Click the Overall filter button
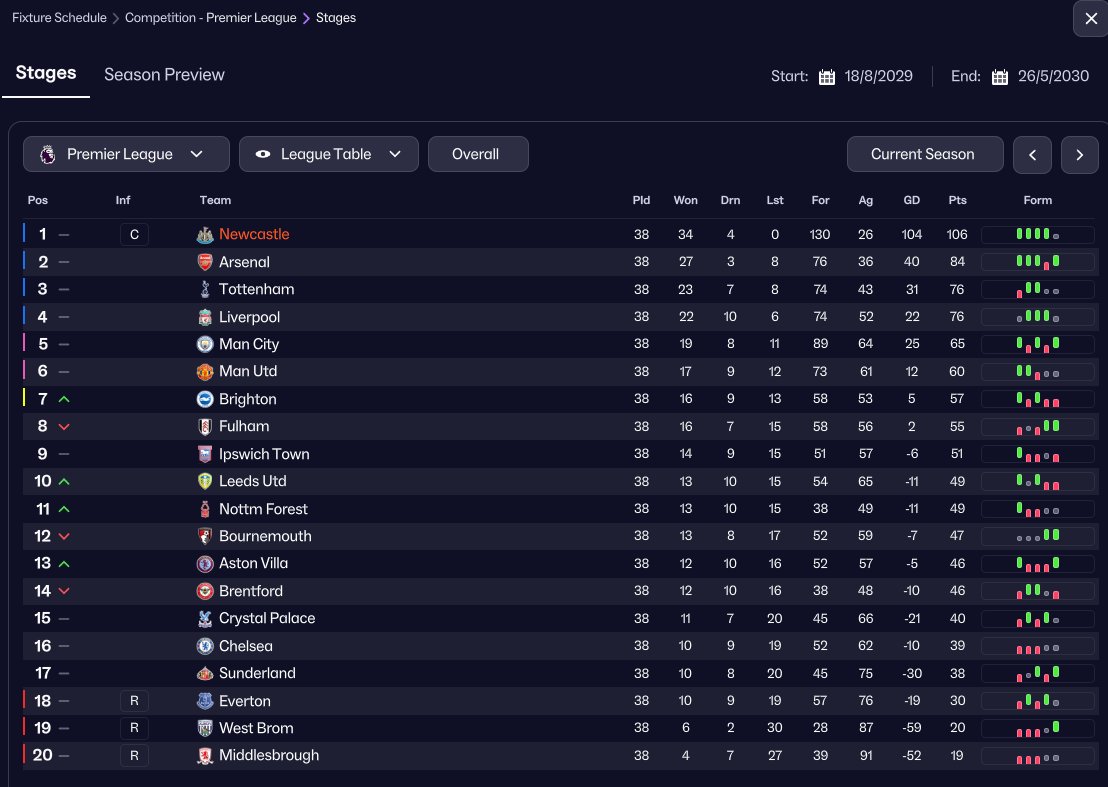 click(477, 154)
